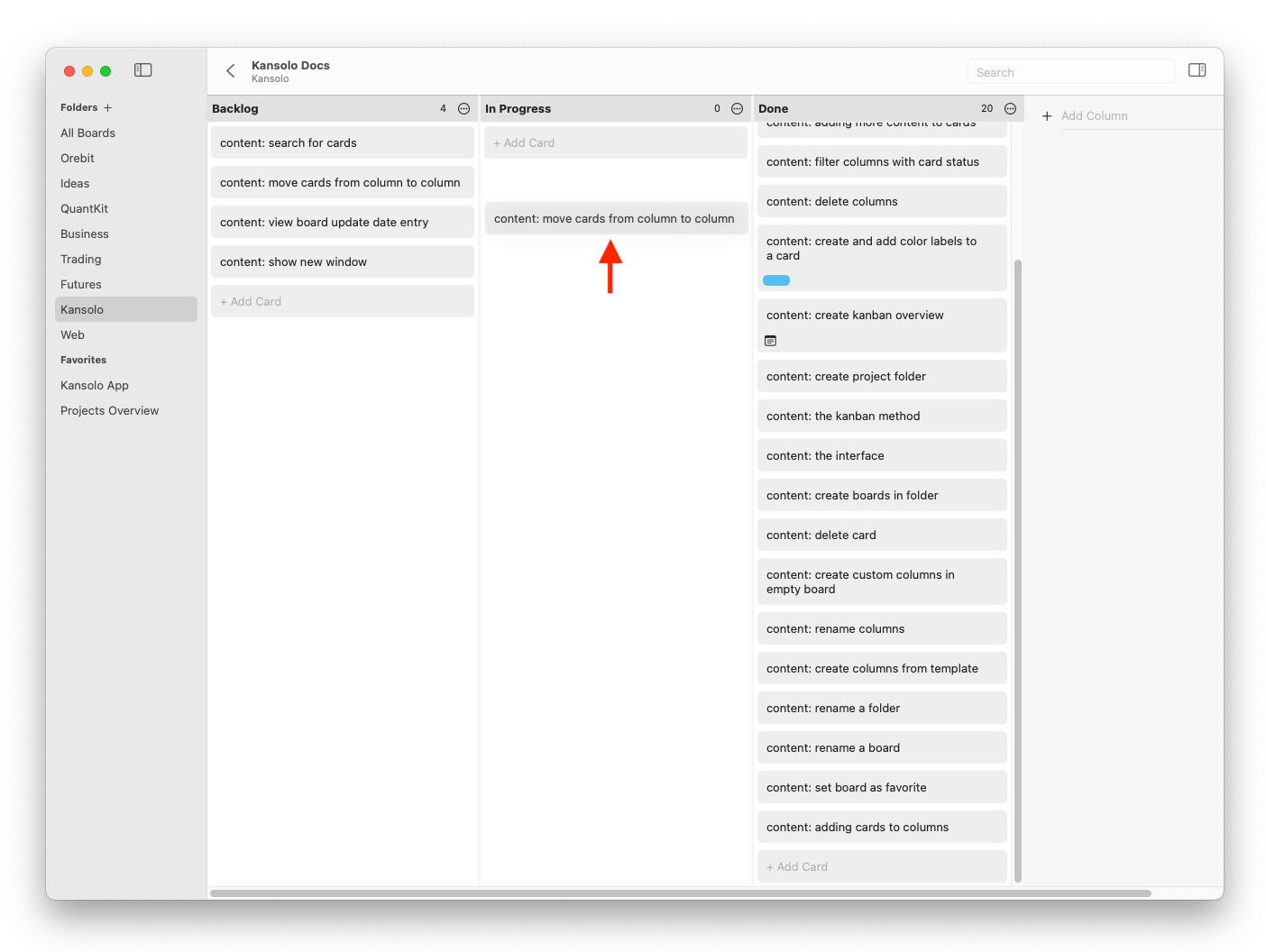The height and width of the screenshot is (952, 1266).
Task: Click the note icon on kanban overview card
Action: (x=770, y=341)
